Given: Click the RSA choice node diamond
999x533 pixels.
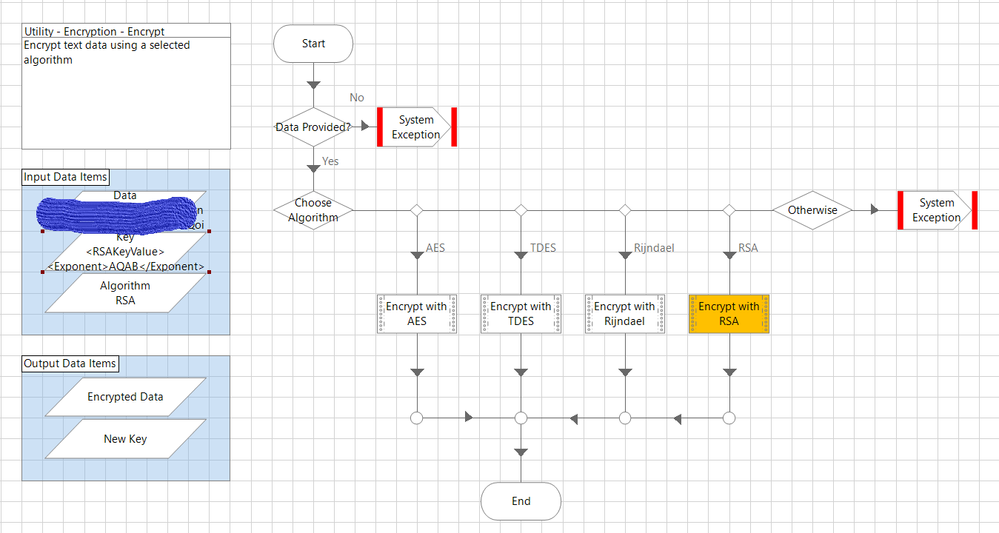Looking at the screenshot, I should pyautogui.click(x=729, y=210).
